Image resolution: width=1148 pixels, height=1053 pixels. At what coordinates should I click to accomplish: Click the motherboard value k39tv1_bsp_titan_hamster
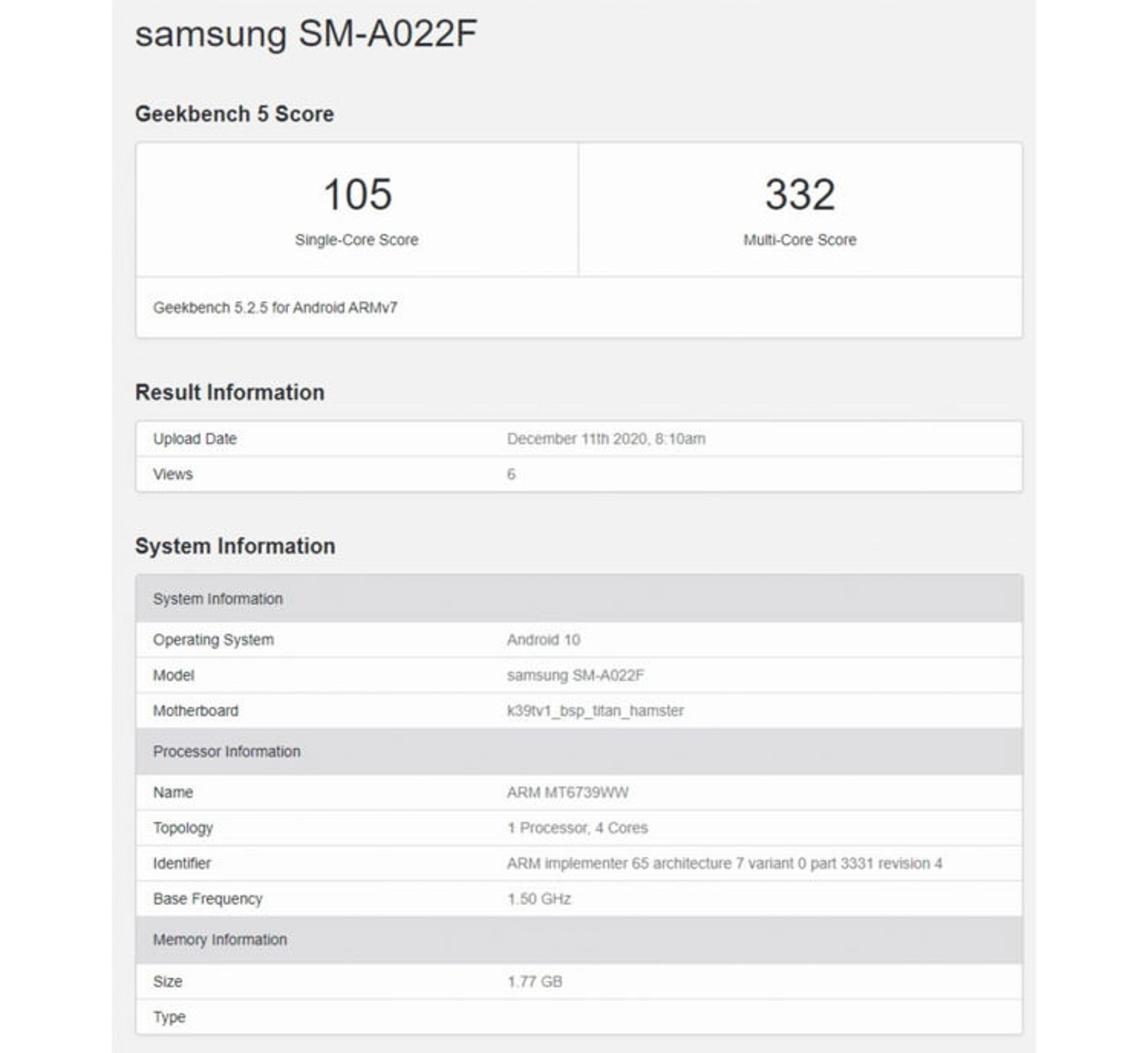coord(595,710)
